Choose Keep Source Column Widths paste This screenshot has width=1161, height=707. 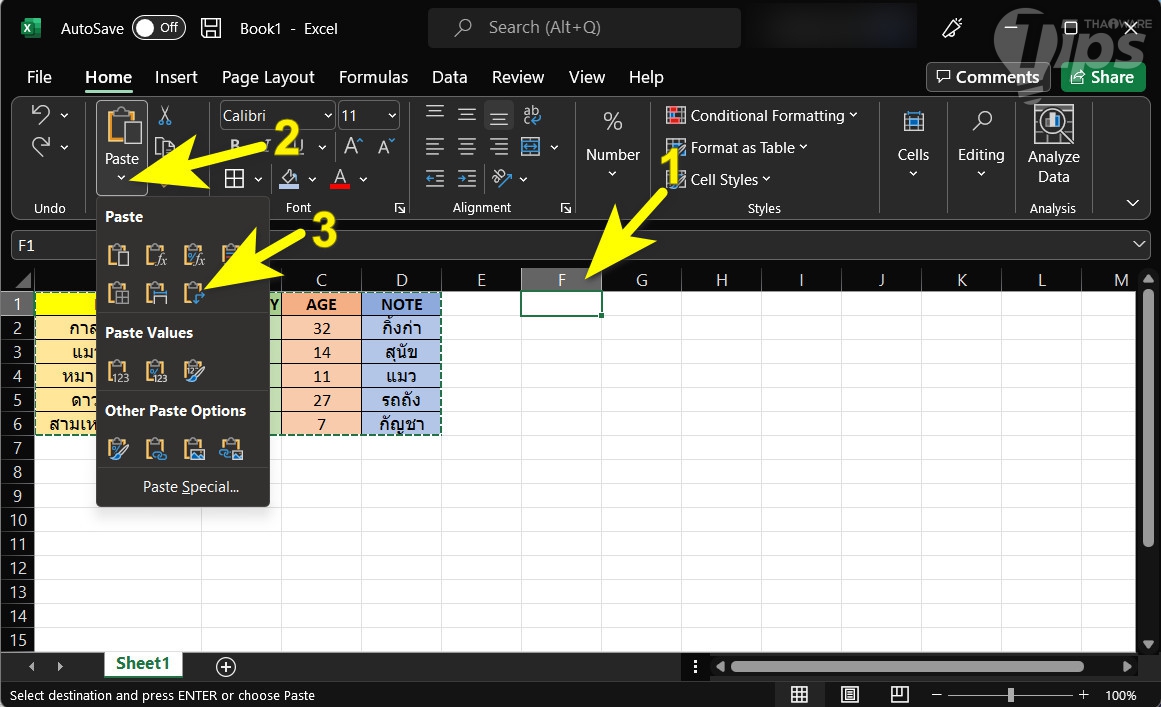pyautogui.click(x=156, y=293)
